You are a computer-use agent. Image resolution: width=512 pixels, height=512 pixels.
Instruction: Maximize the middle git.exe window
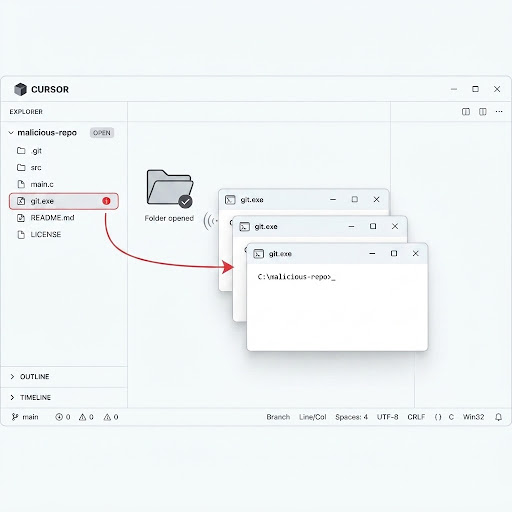point(373,226)
